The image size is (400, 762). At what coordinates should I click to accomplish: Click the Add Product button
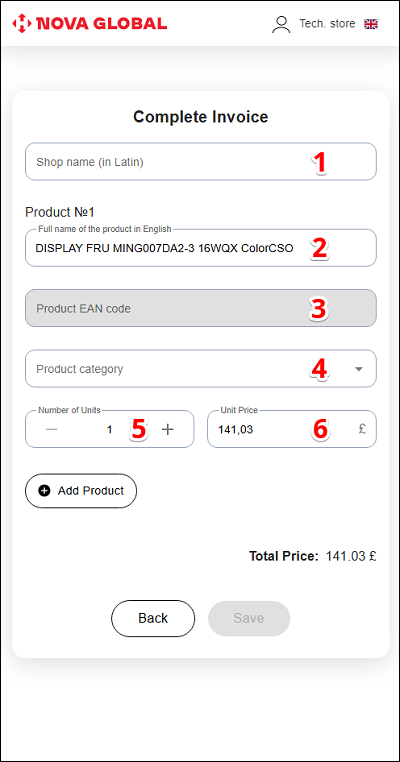pyautogui.click(x=81, y=491)
